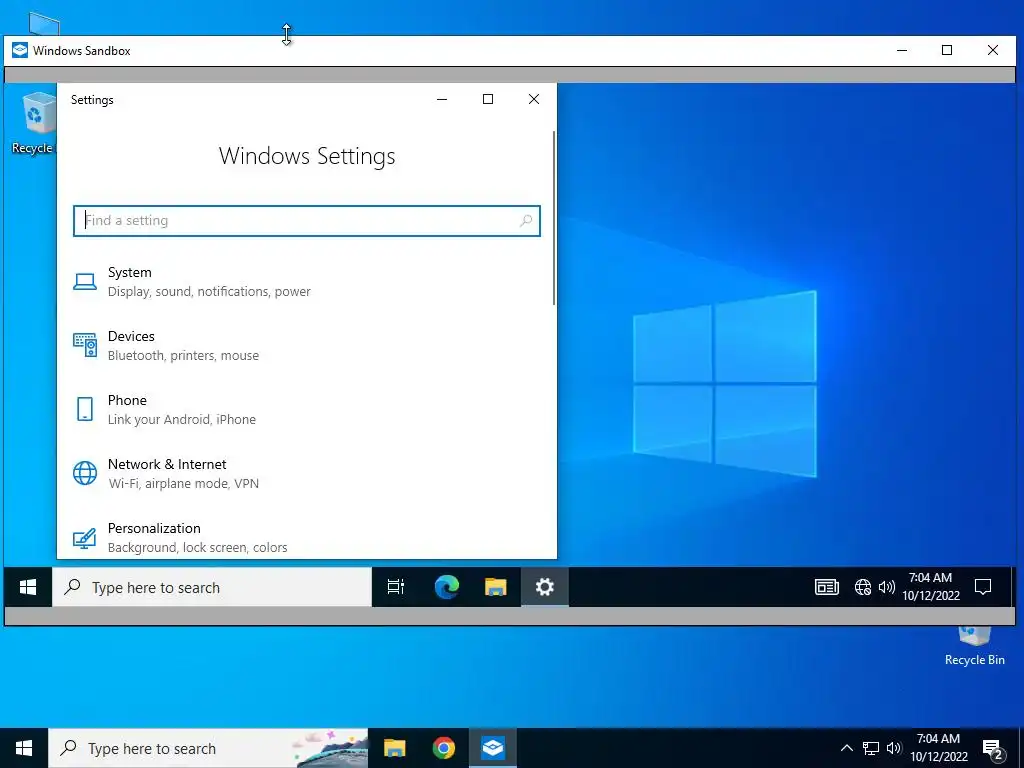Minimize the Settings window
Viewport: 1024px width, 768px height.
[442, 99]
